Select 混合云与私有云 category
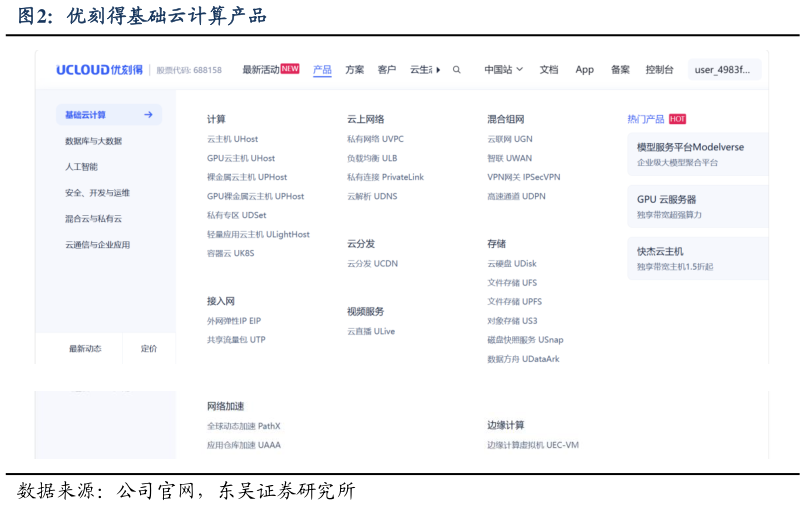Image resolution: width=805 pixels, height=506 pixels. [93, 218]
